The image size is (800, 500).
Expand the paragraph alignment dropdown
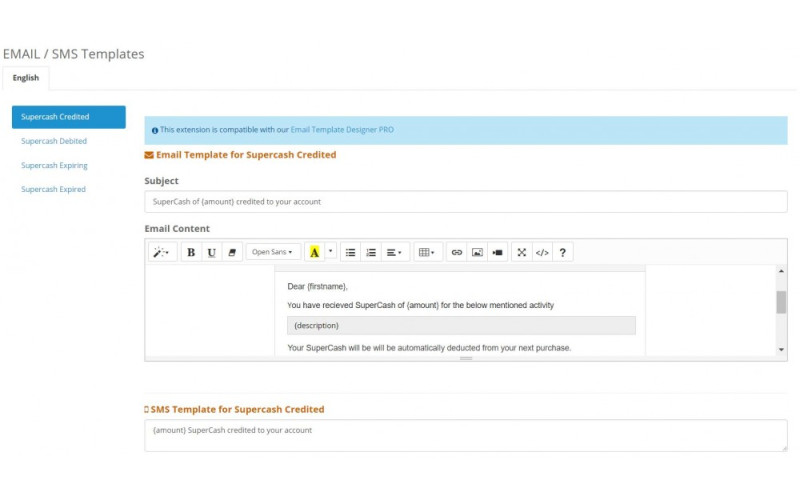coord(394,253)
